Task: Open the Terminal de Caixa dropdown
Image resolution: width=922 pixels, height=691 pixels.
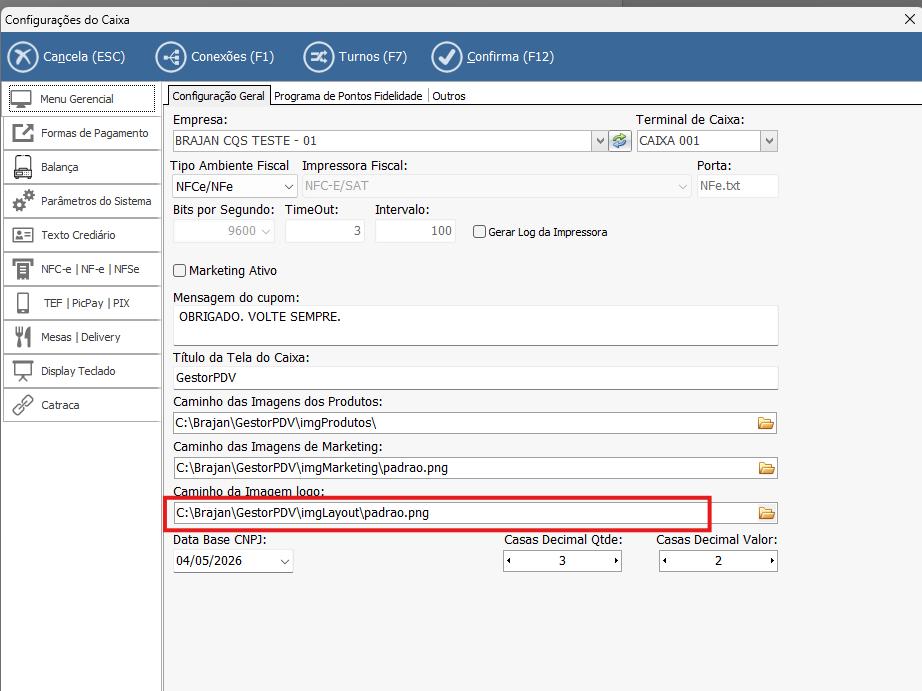Action: [x=768, y=141]
